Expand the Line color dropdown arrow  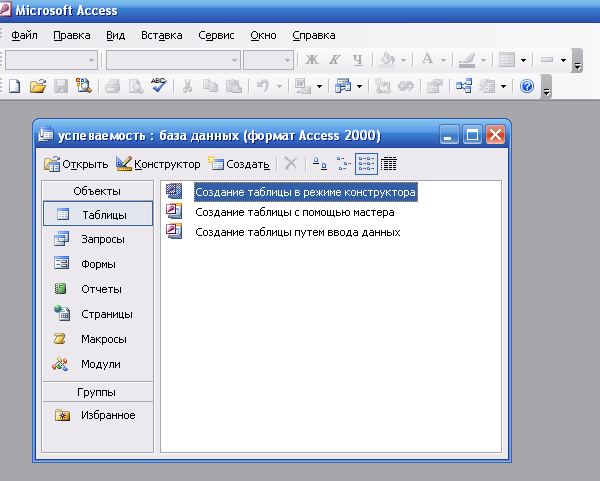(x=483, y=60)
